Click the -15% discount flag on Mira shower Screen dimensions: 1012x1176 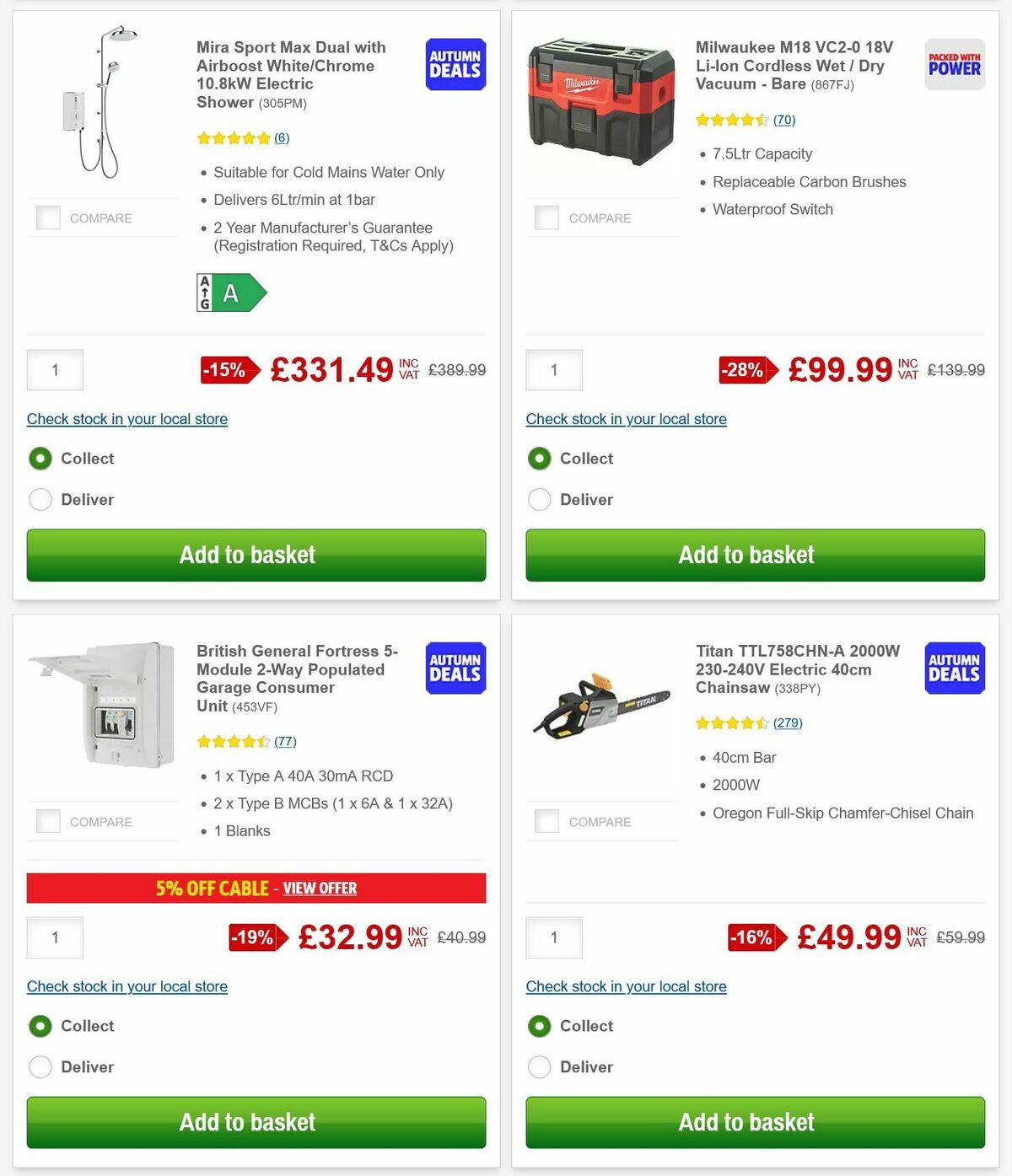pos(224,369)
